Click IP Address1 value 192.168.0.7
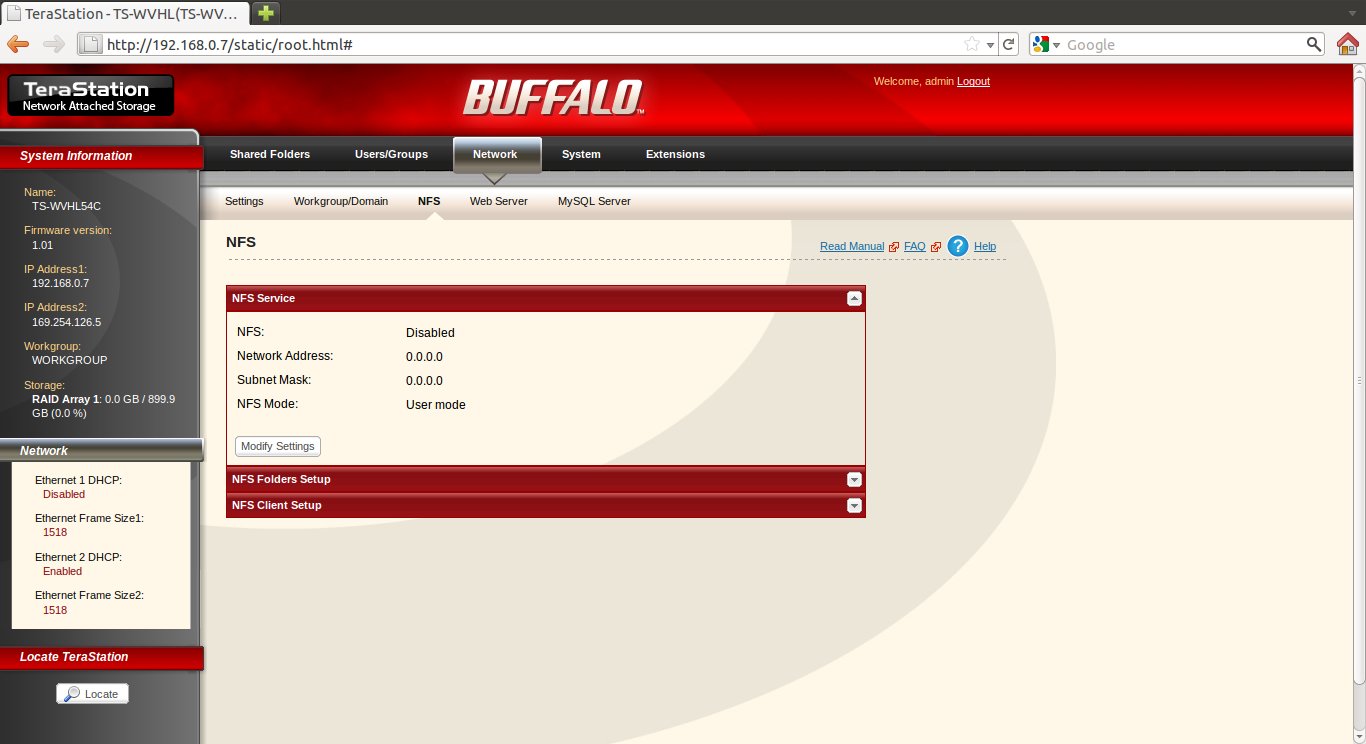Screen dimensions: 1366x744 pyautogui.click(x=61, y=283)
